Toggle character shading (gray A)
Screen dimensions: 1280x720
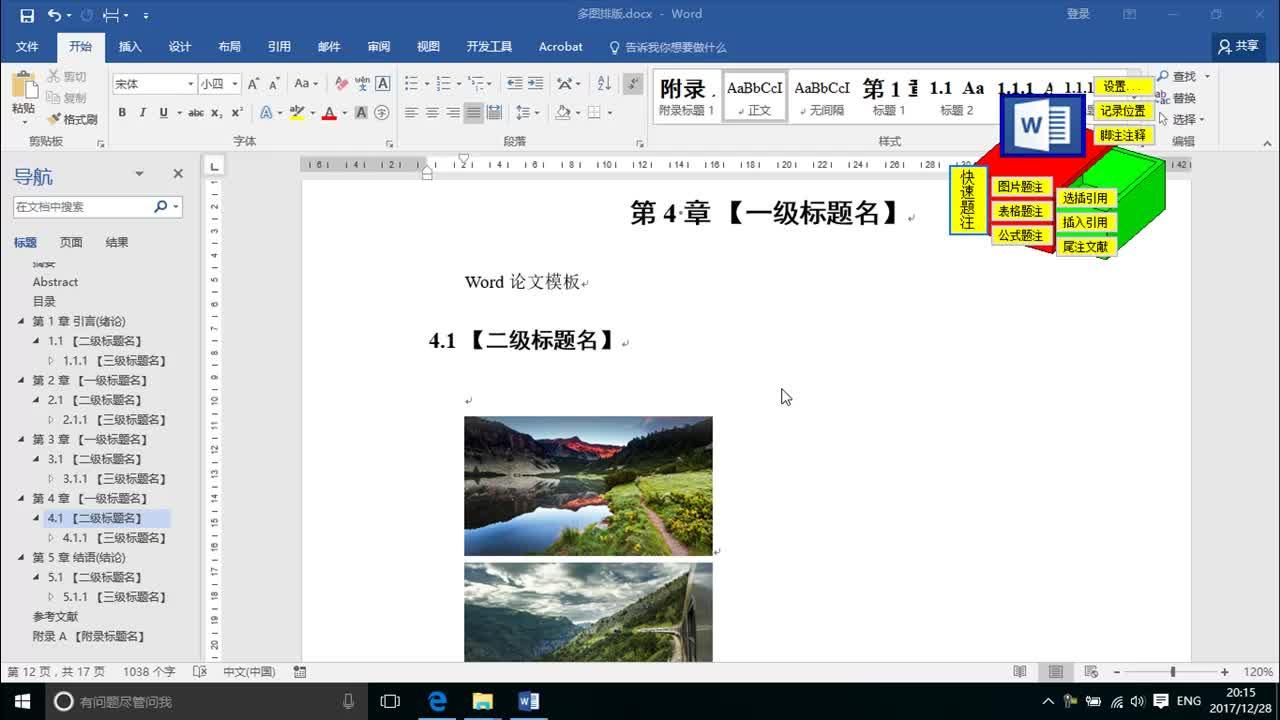pyautogui.click(x=361, y=113)
